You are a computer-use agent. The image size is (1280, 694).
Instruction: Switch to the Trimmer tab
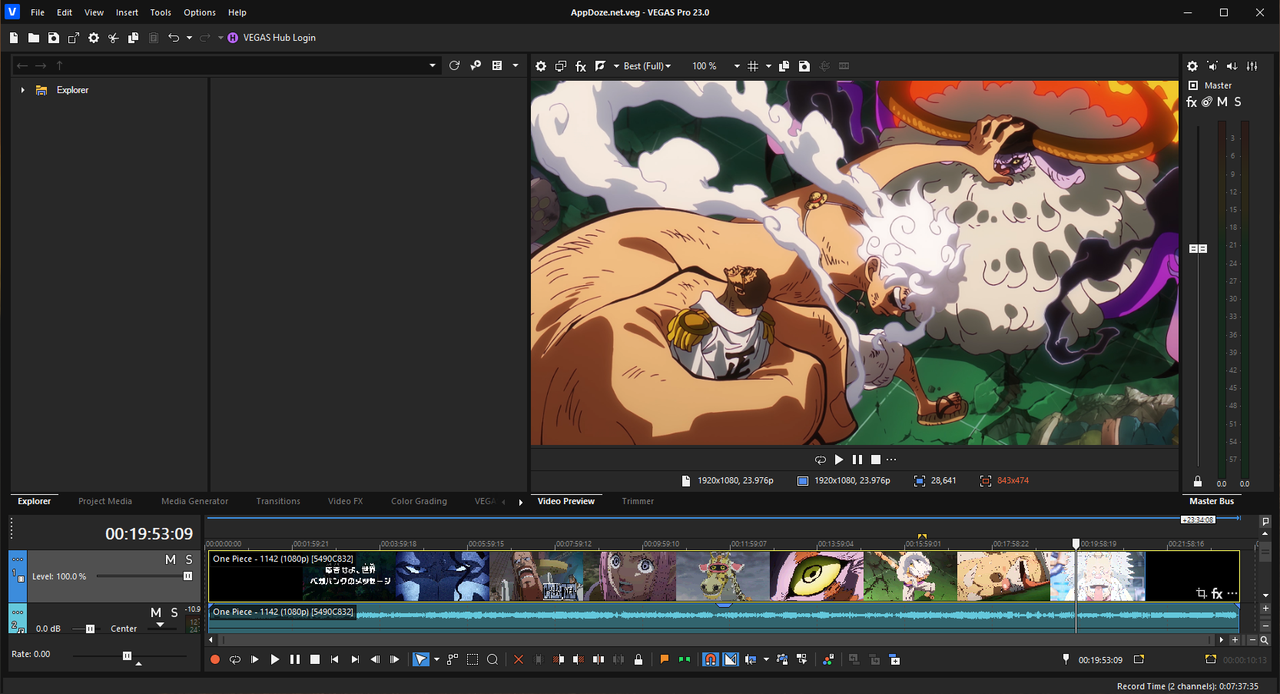coord(638,501)
